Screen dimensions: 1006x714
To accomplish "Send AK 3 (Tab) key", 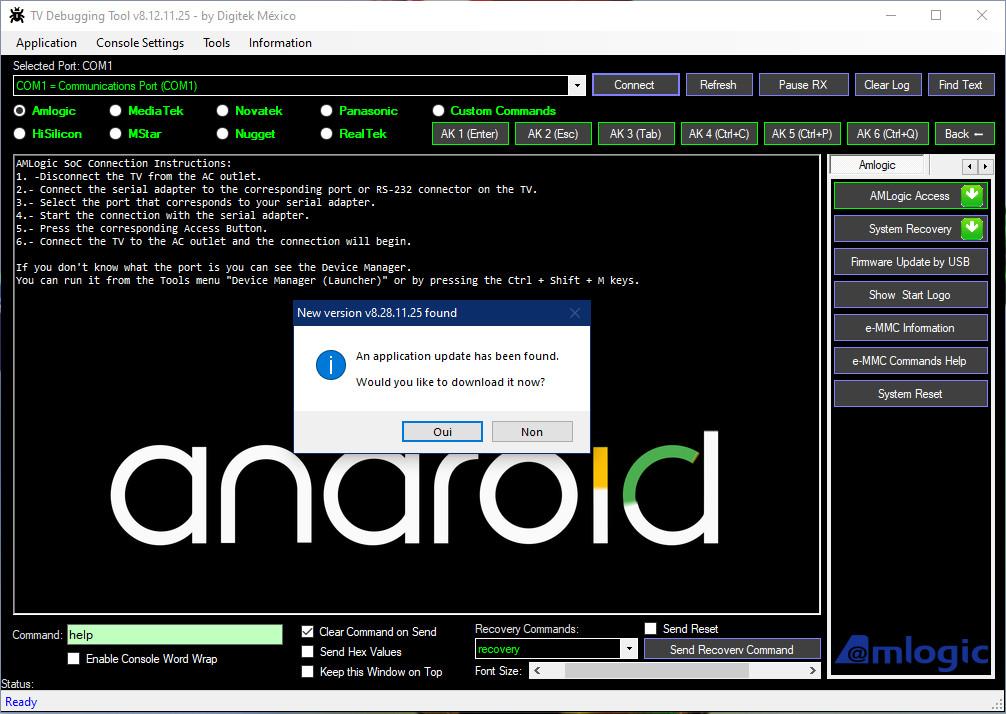I will point(636,133).
